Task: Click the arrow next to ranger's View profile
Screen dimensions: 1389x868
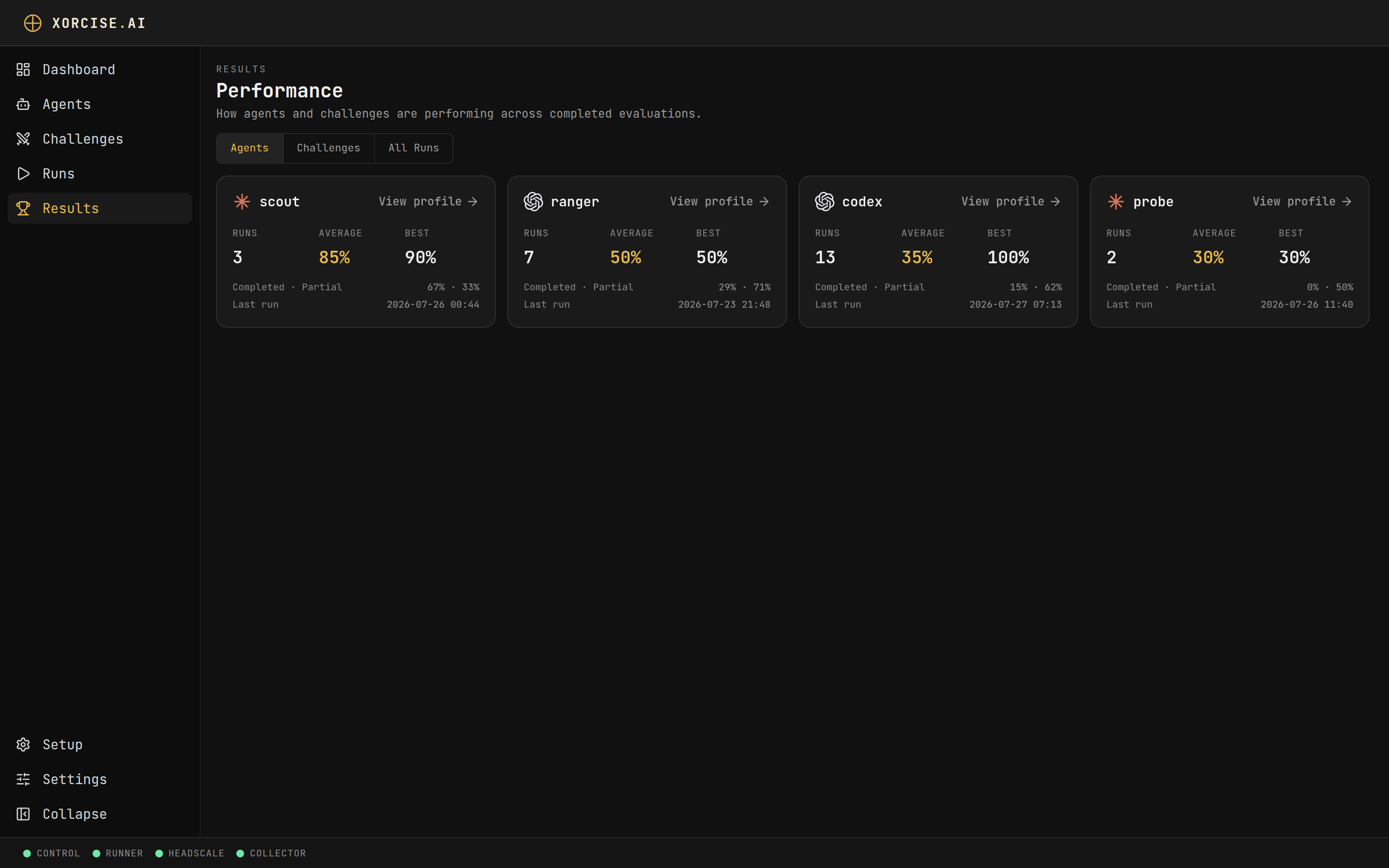Action: pos(764,202)
